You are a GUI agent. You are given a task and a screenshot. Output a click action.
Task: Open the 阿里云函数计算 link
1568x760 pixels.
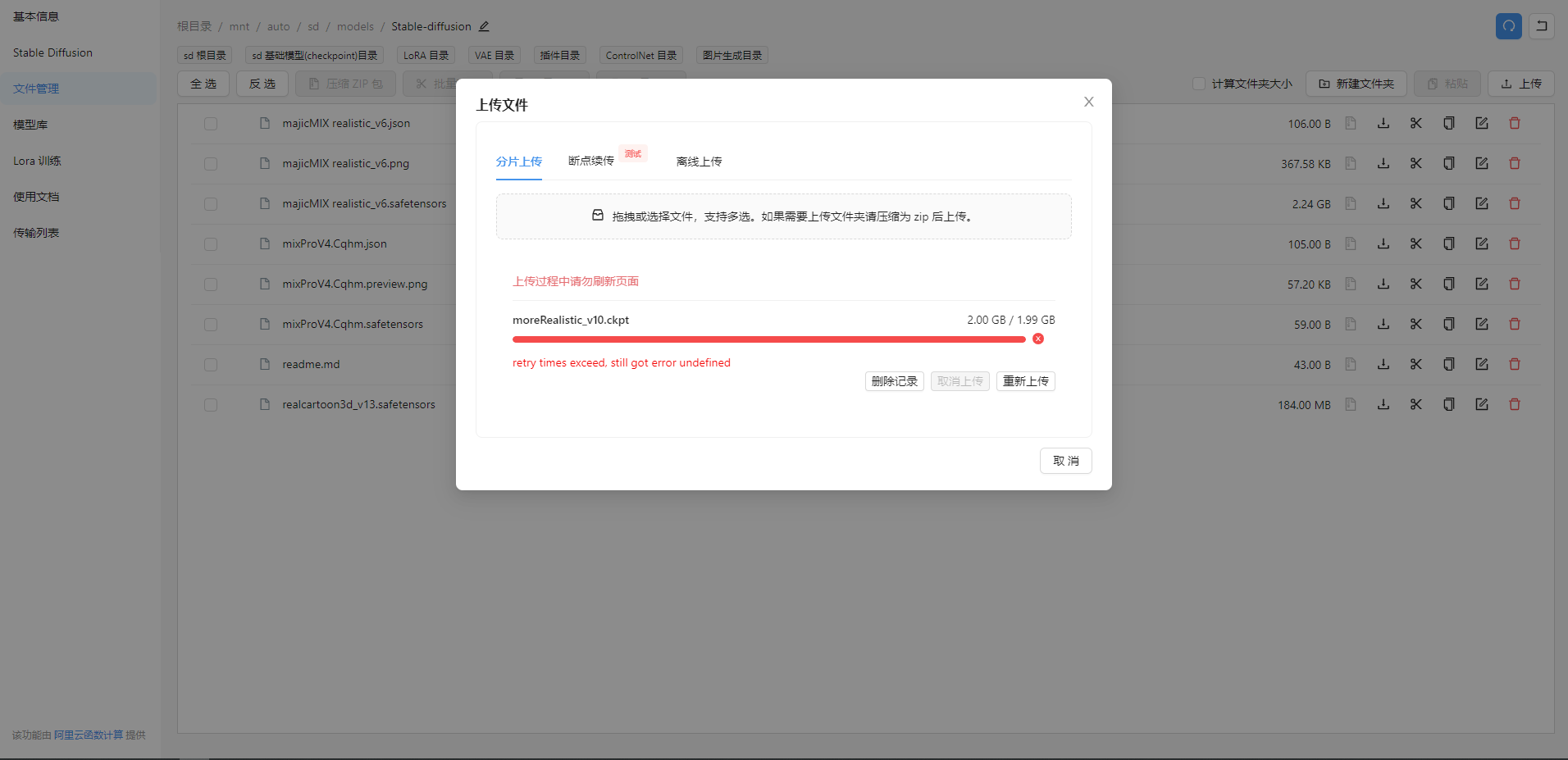click(89, 735)
